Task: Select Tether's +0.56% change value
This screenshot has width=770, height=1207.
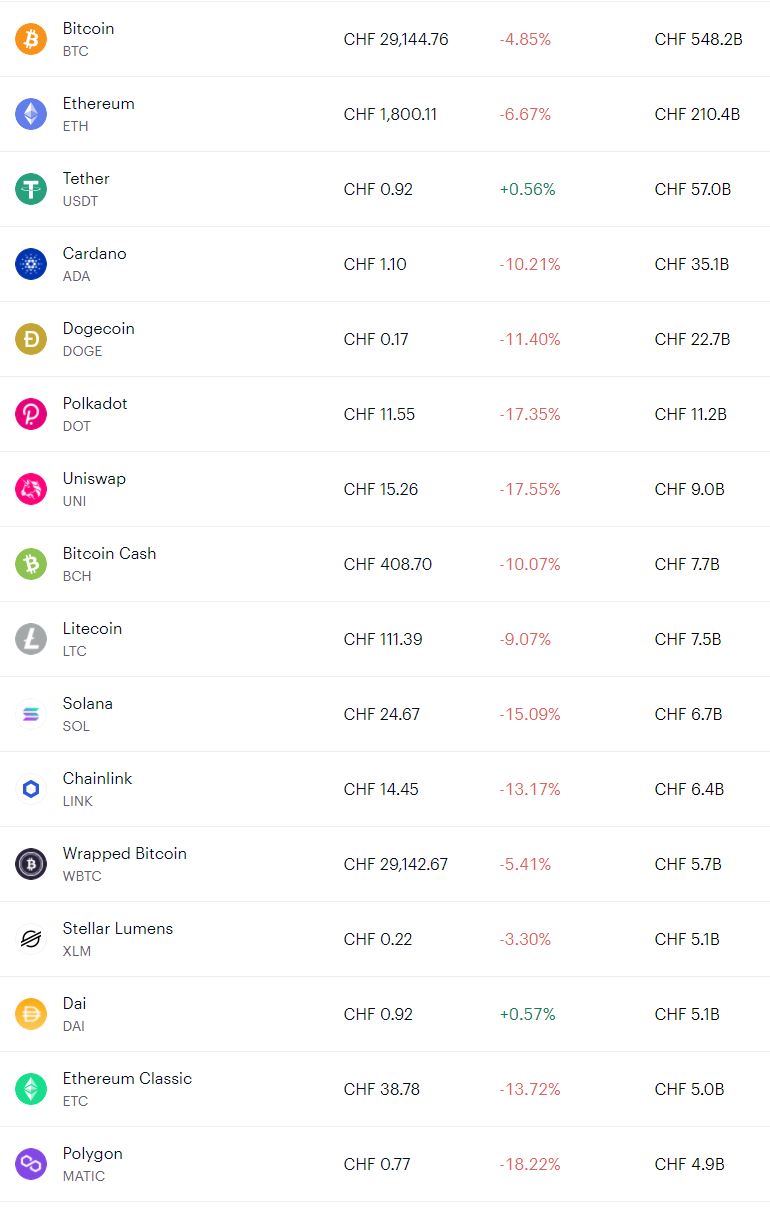Action: click(527, 189)
